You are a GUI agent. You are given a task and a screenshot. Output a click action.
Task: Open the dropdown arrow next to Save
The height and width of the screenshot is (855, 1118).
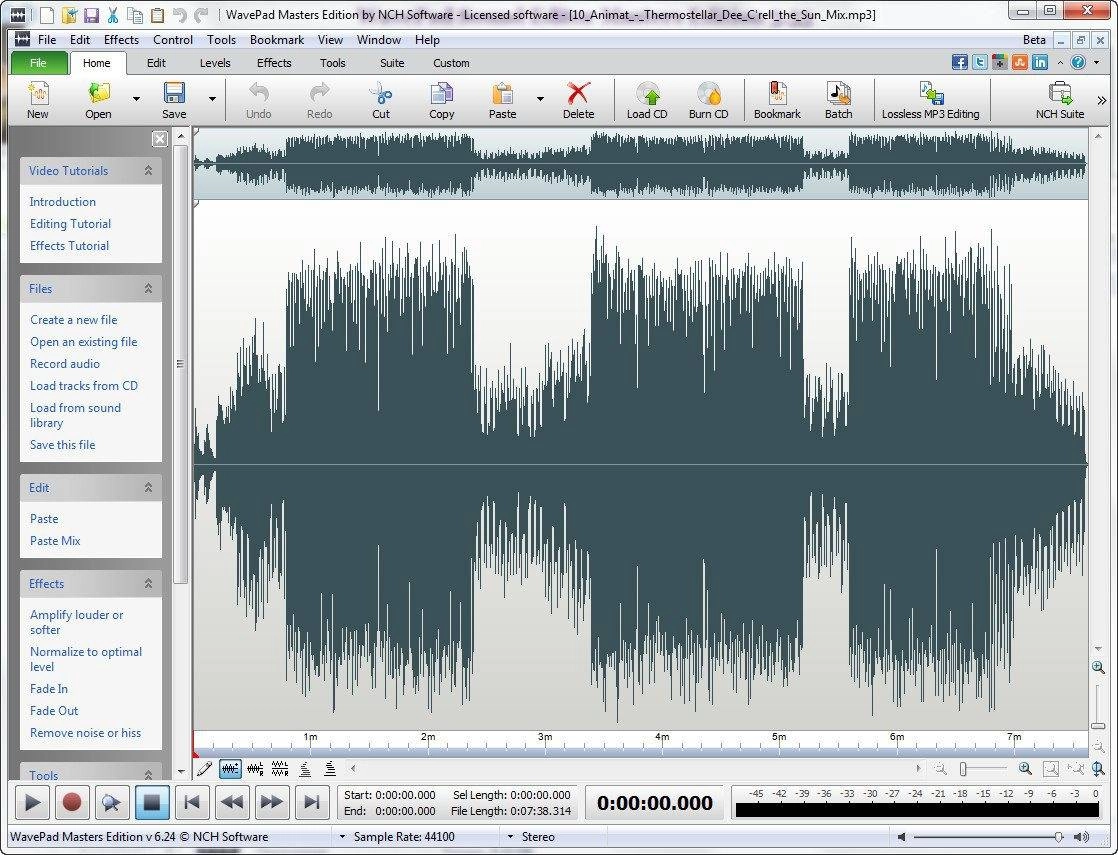click(212, 99)
